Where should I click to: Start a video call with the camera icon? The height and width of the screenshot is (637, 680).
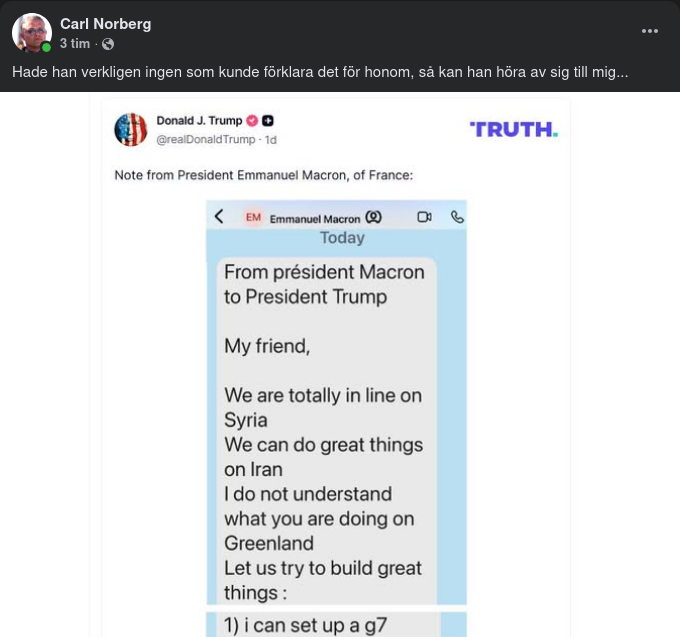click(x=424, y=217)
